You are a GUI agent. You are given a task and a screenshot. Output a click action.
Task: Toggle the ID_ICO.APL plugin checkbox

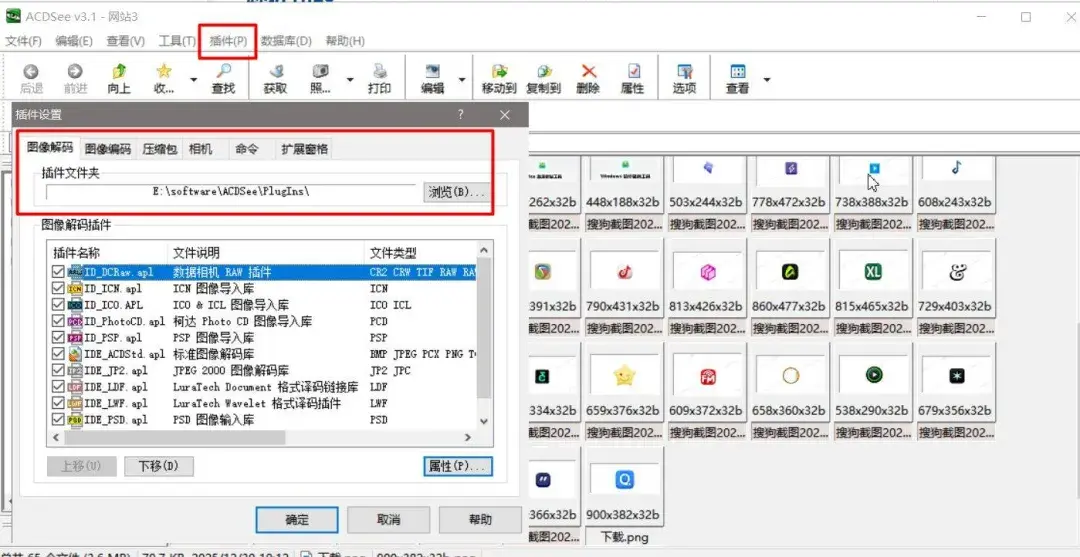[58, 304]
